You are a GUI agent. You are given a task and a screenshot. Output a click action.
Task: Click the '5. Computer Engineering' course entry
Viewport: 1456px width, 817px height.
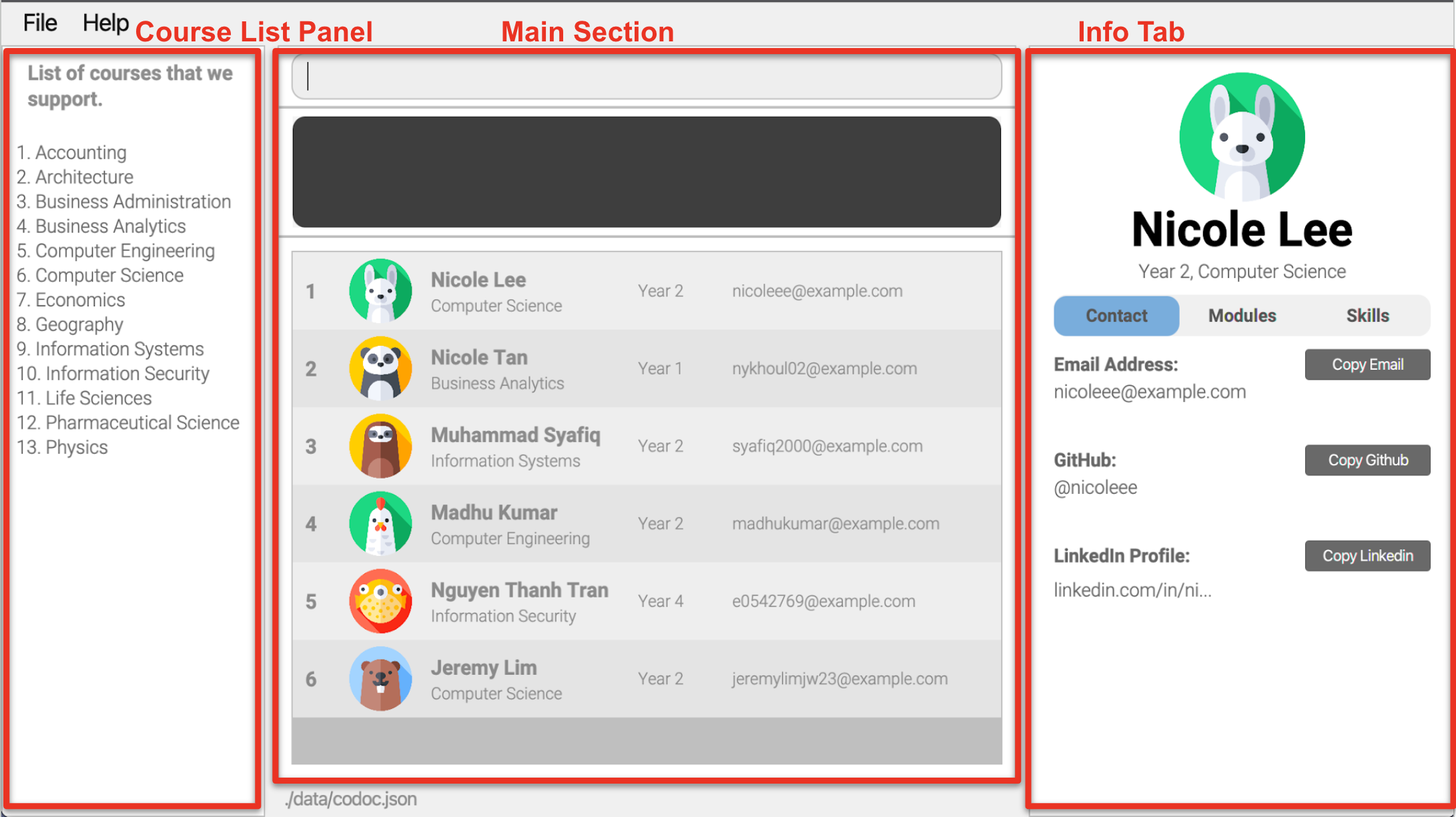(x=115, y=251)
